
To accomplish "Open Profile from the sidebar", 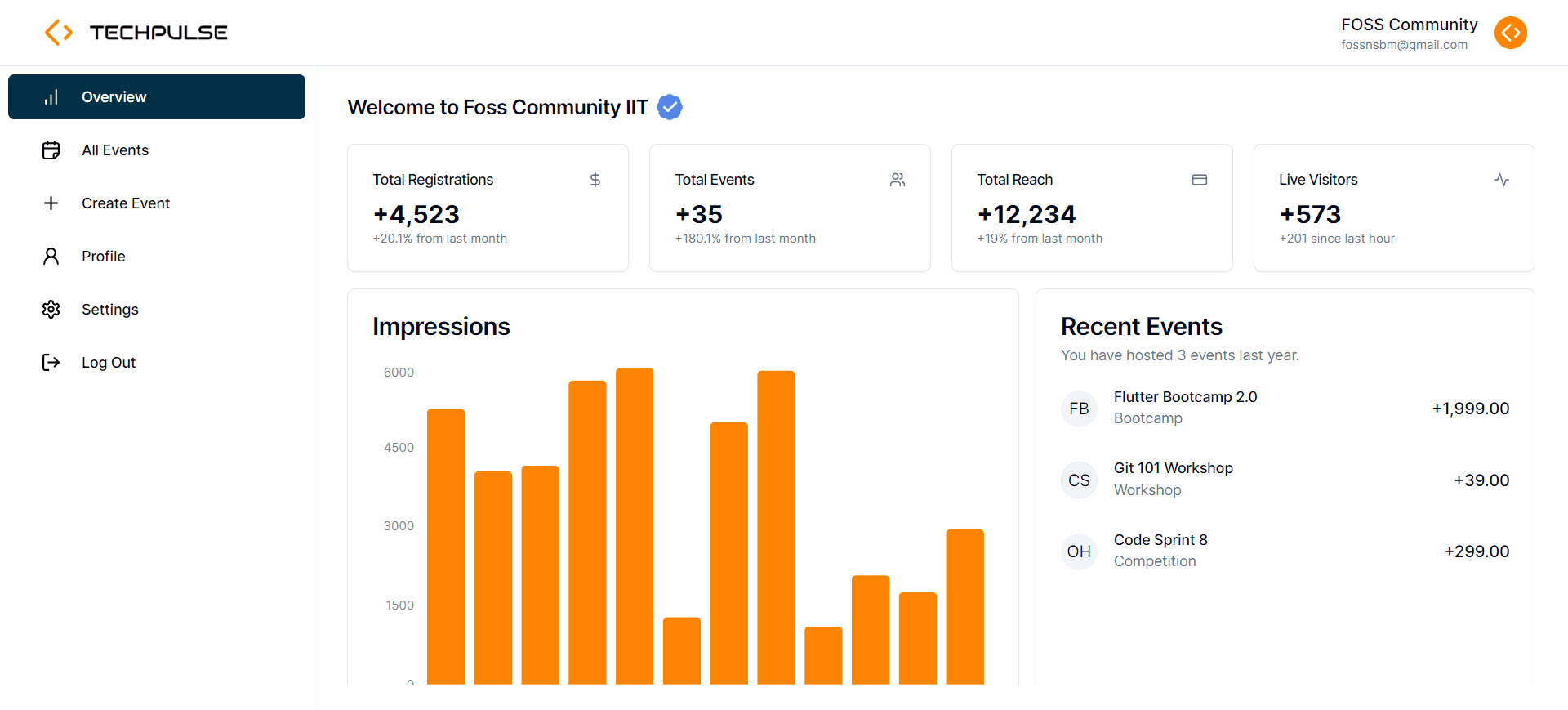I will 157,257.
